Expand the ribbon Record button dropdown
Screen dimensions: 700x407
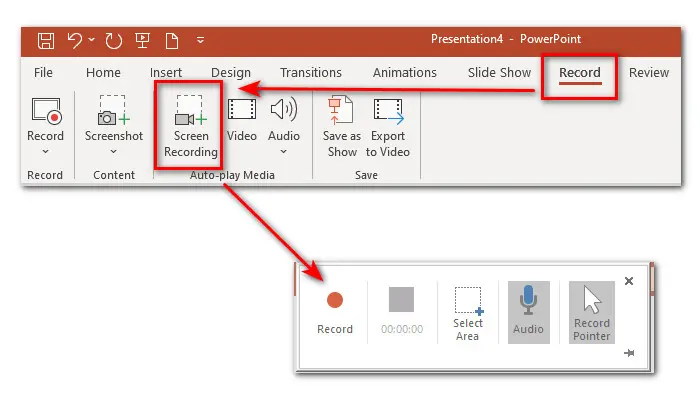[x=46, y=152]
